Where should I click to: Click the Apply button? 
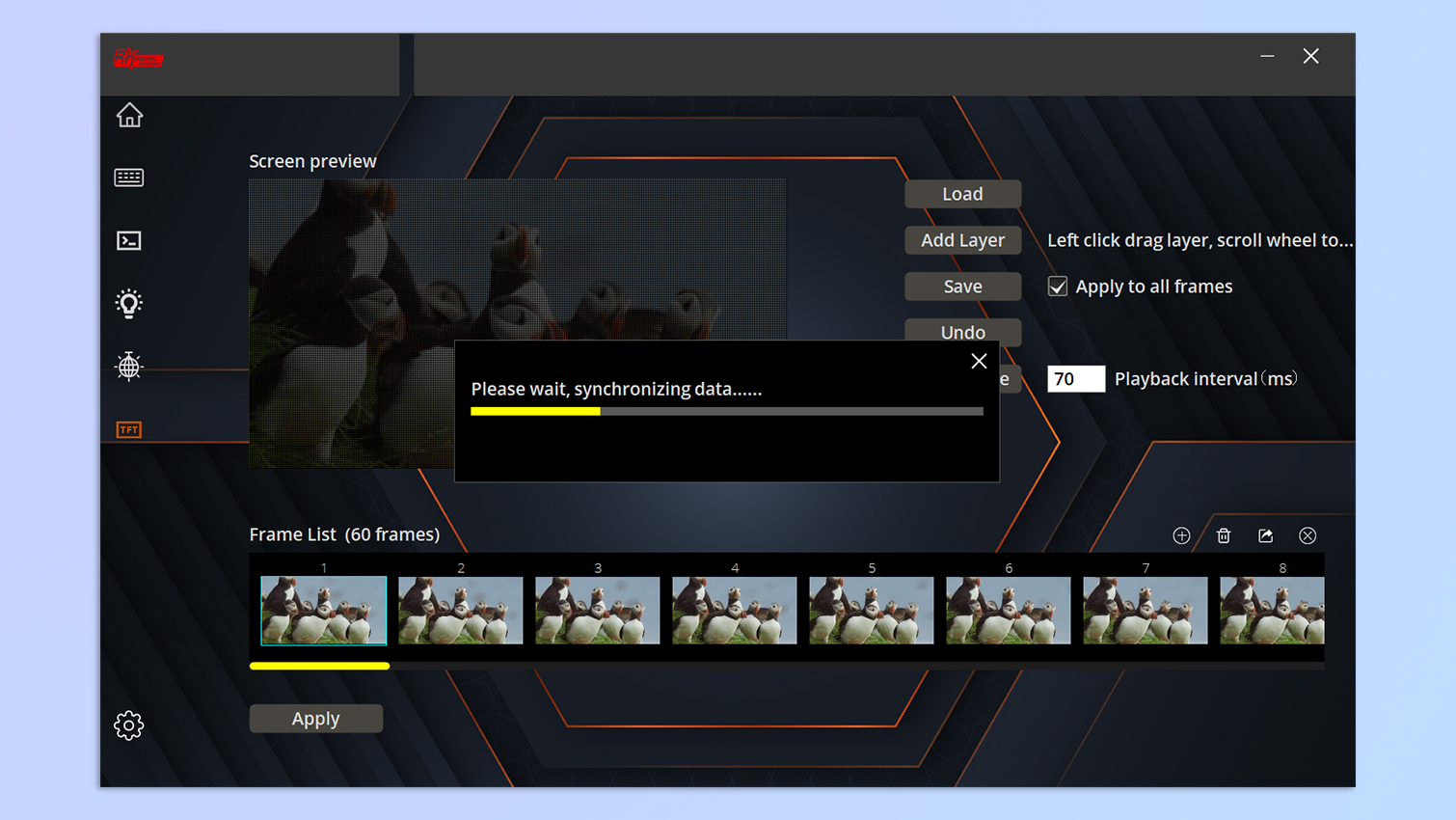pos(316,719)
